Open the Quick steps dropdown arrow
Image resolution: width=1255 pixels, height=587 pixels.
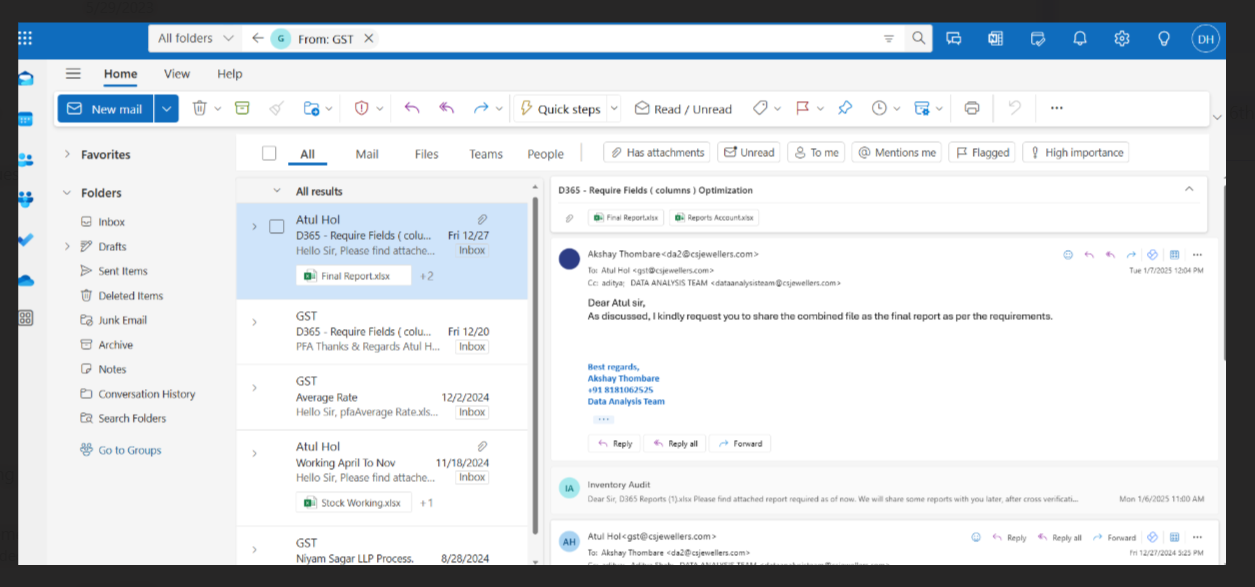[614, 109]
